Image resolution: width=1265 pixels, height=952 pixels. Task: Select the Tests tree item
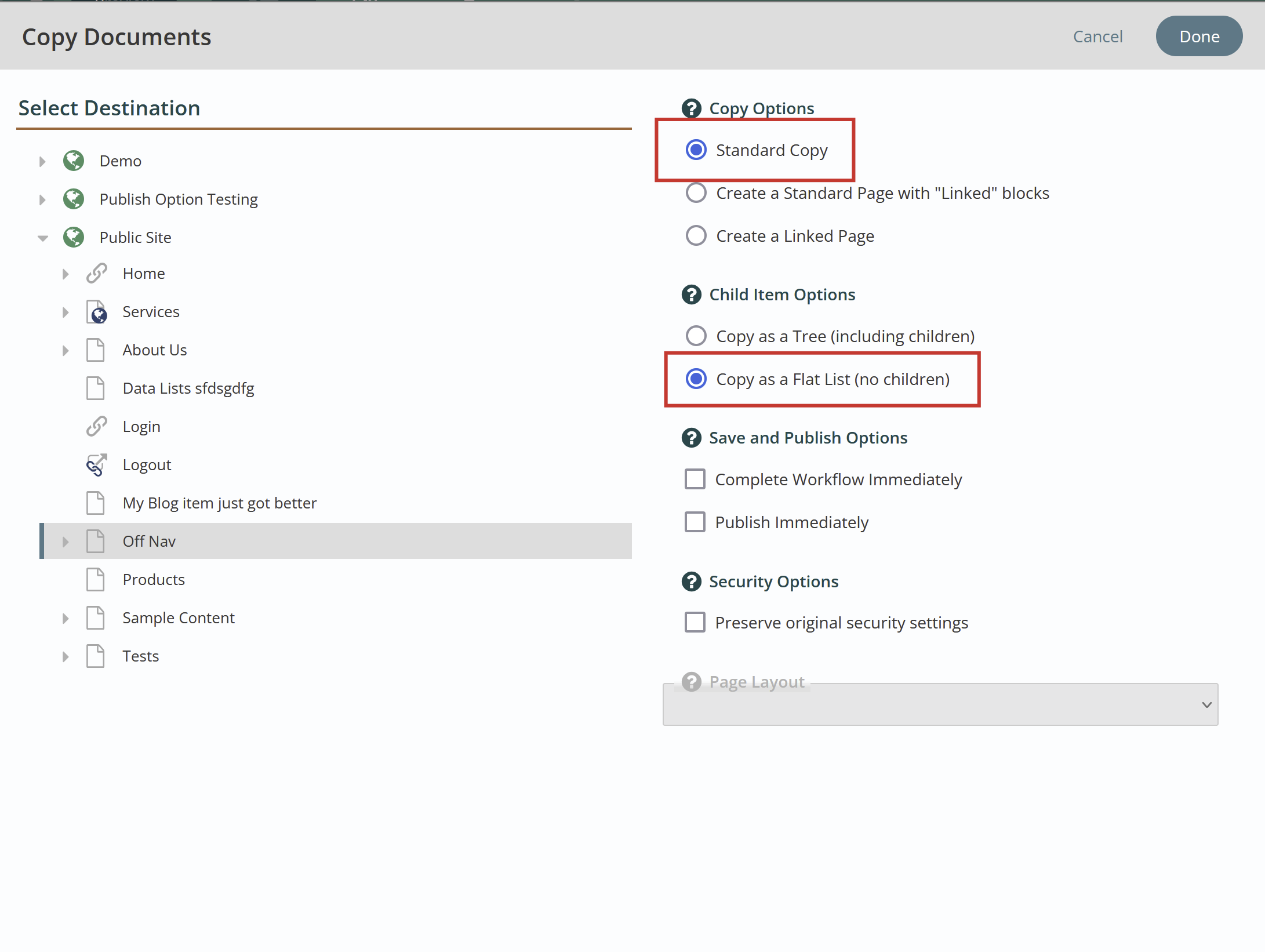coord(140,656)
